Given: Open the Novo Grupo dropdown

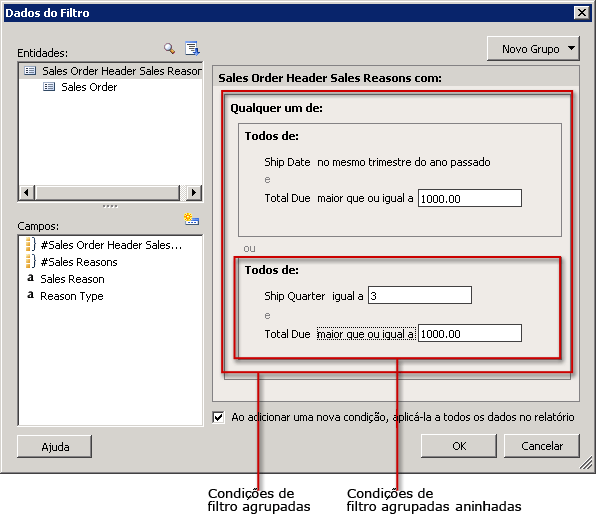Looking at the screenshot, I should tap(533, 49).
